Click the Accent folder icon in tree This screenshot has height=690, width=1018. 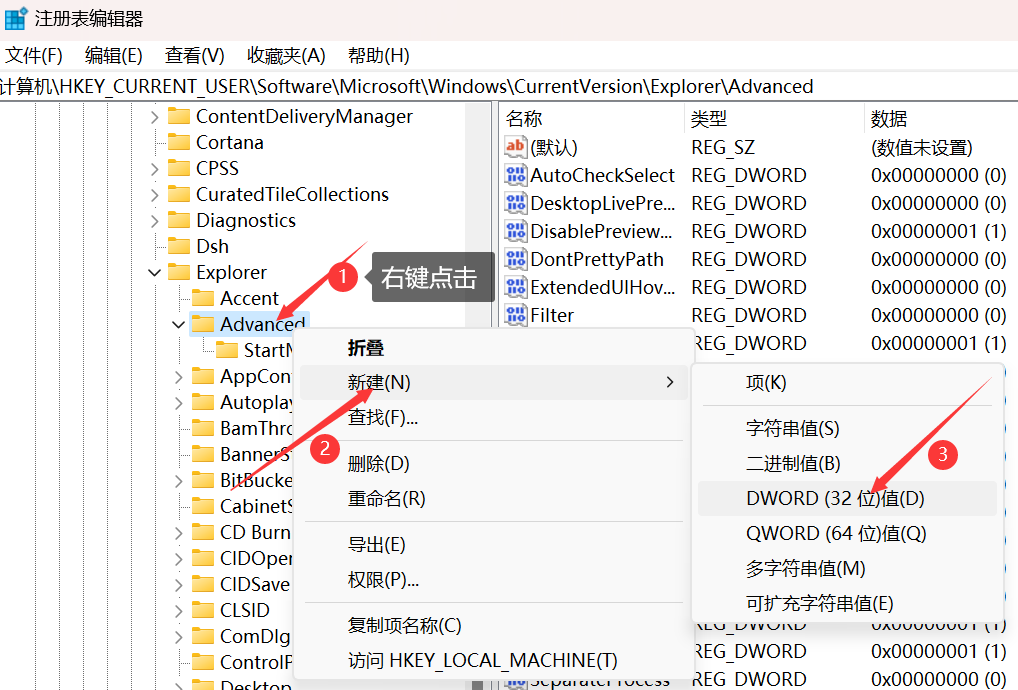tap(203, 298)
